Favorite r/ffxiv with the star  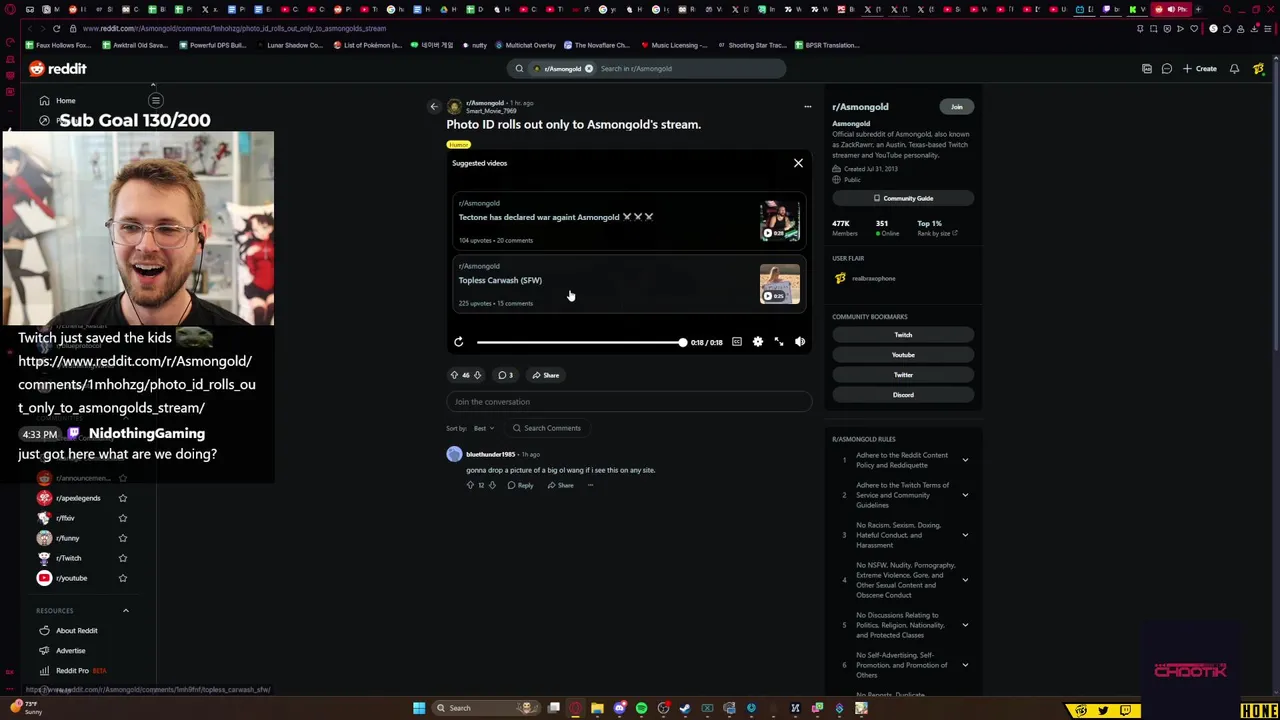click(x=123, y=518)
